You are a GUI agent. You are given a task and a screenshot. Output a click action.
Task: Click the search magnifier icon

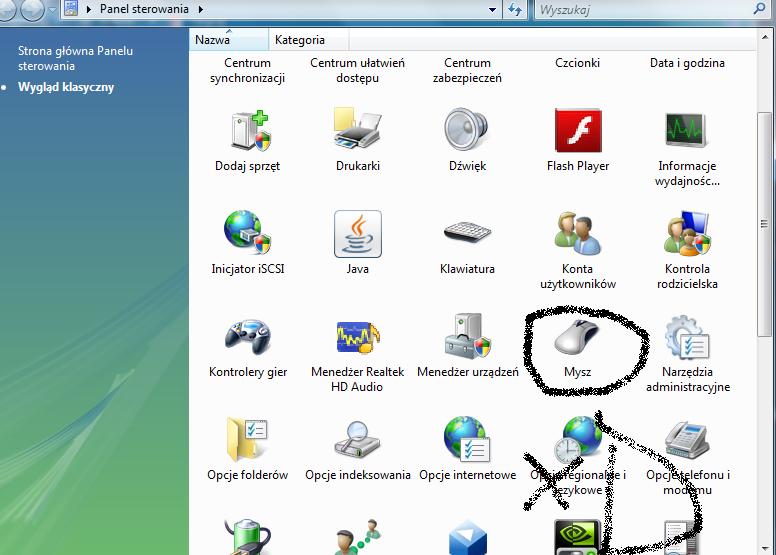[x=759, y=8]
